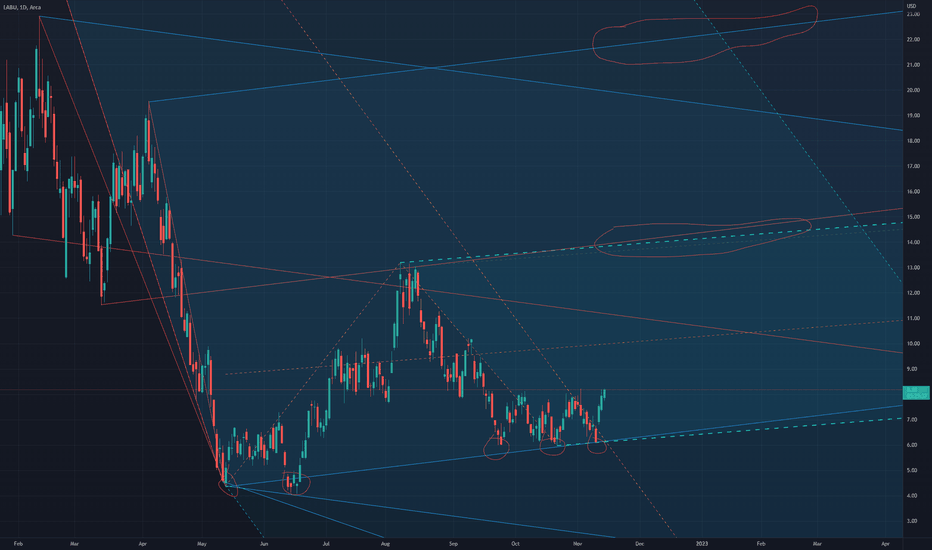This screenshot has width=932, height=550.
Task: Click the 10.00 price axis label
Action: [913, 344]
